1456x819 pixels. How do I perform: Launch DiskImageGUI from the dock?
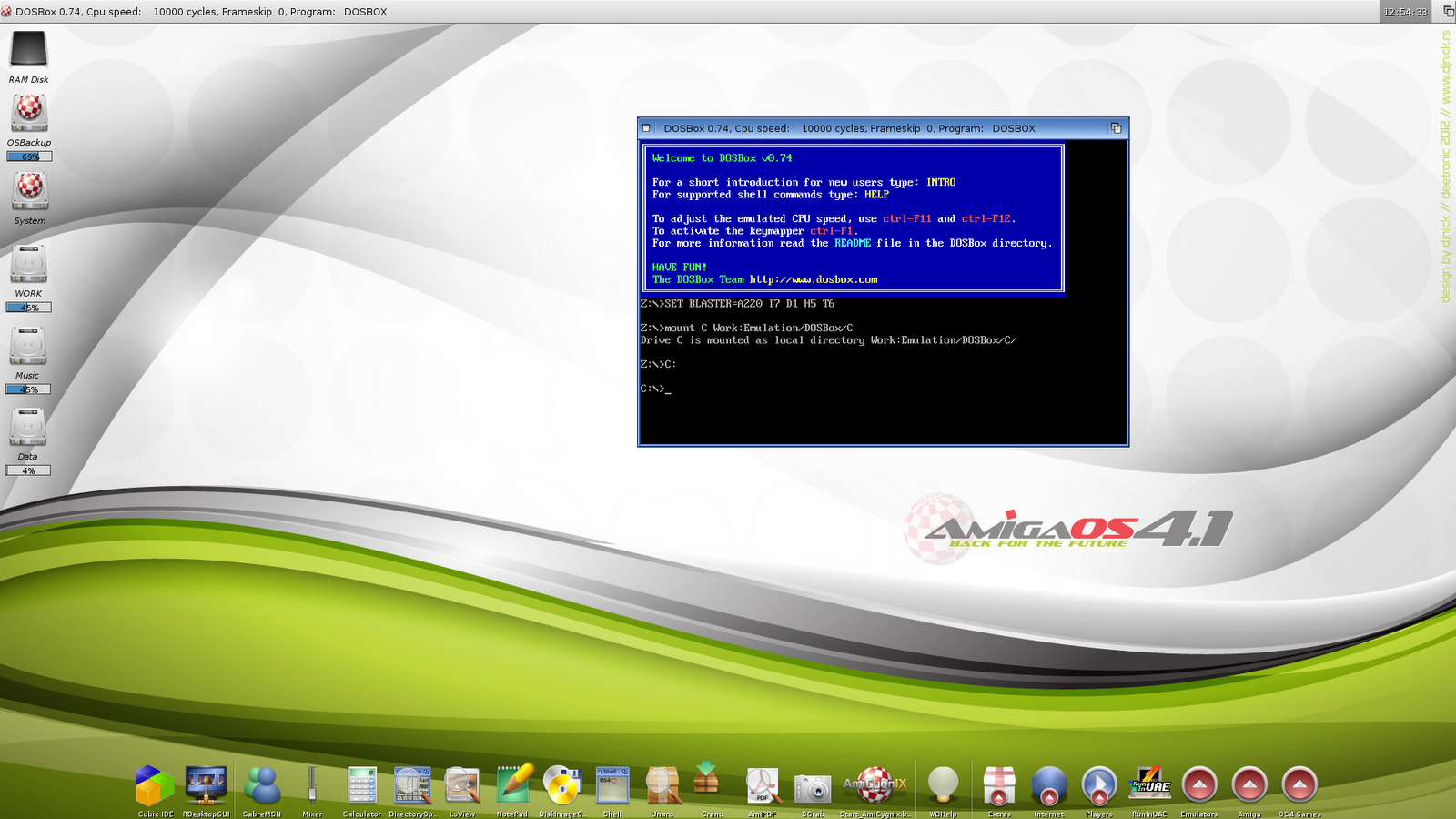[562, 784]
